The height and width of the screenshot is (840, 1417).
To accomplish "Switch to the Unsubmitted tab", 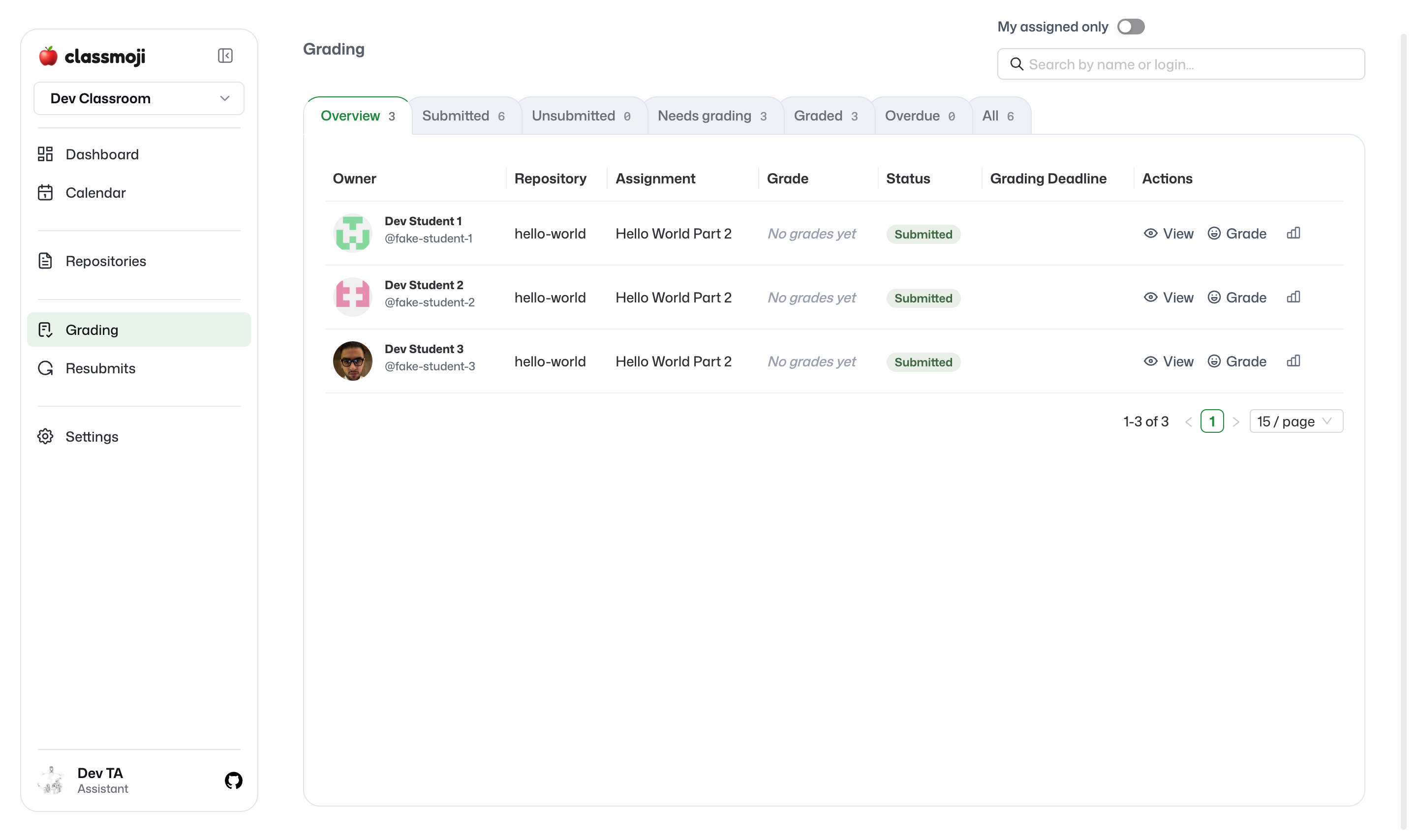I will click(x=582, y=116).
